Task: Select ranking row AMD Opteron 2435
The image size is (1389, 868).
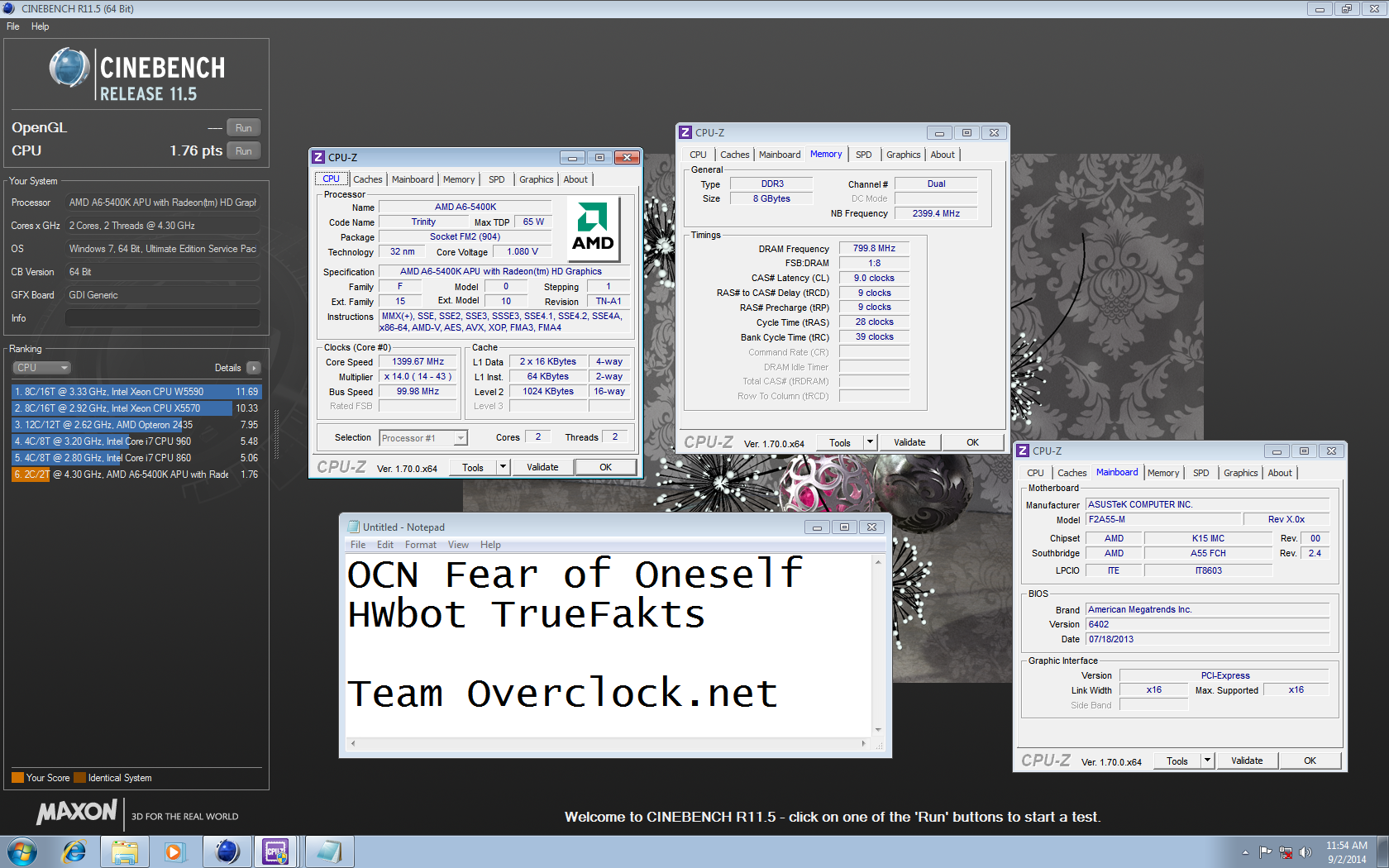Action: [136, 425]
